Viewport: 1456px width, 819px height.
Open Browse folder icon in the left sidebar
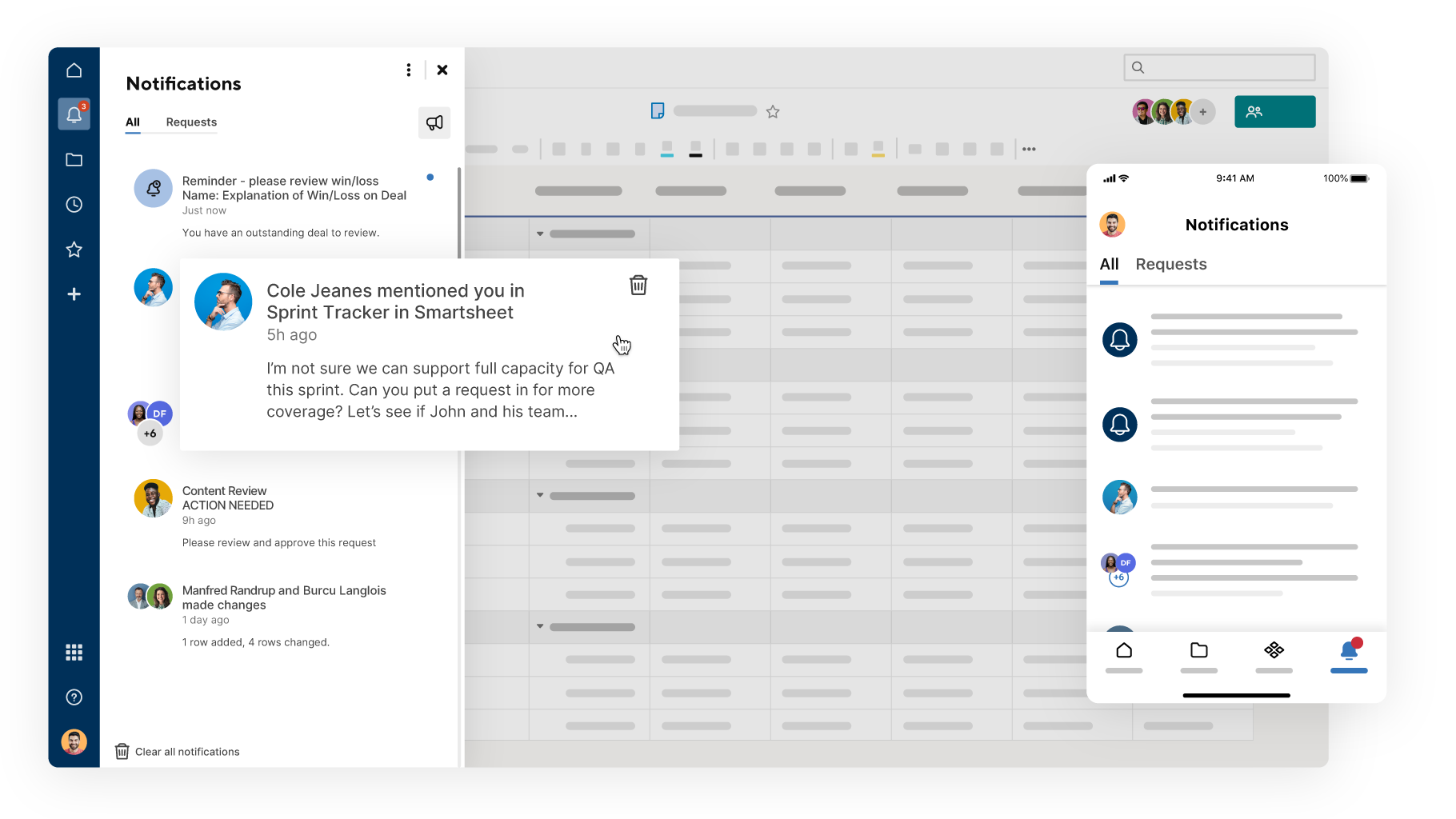click(x=74, y=160)
